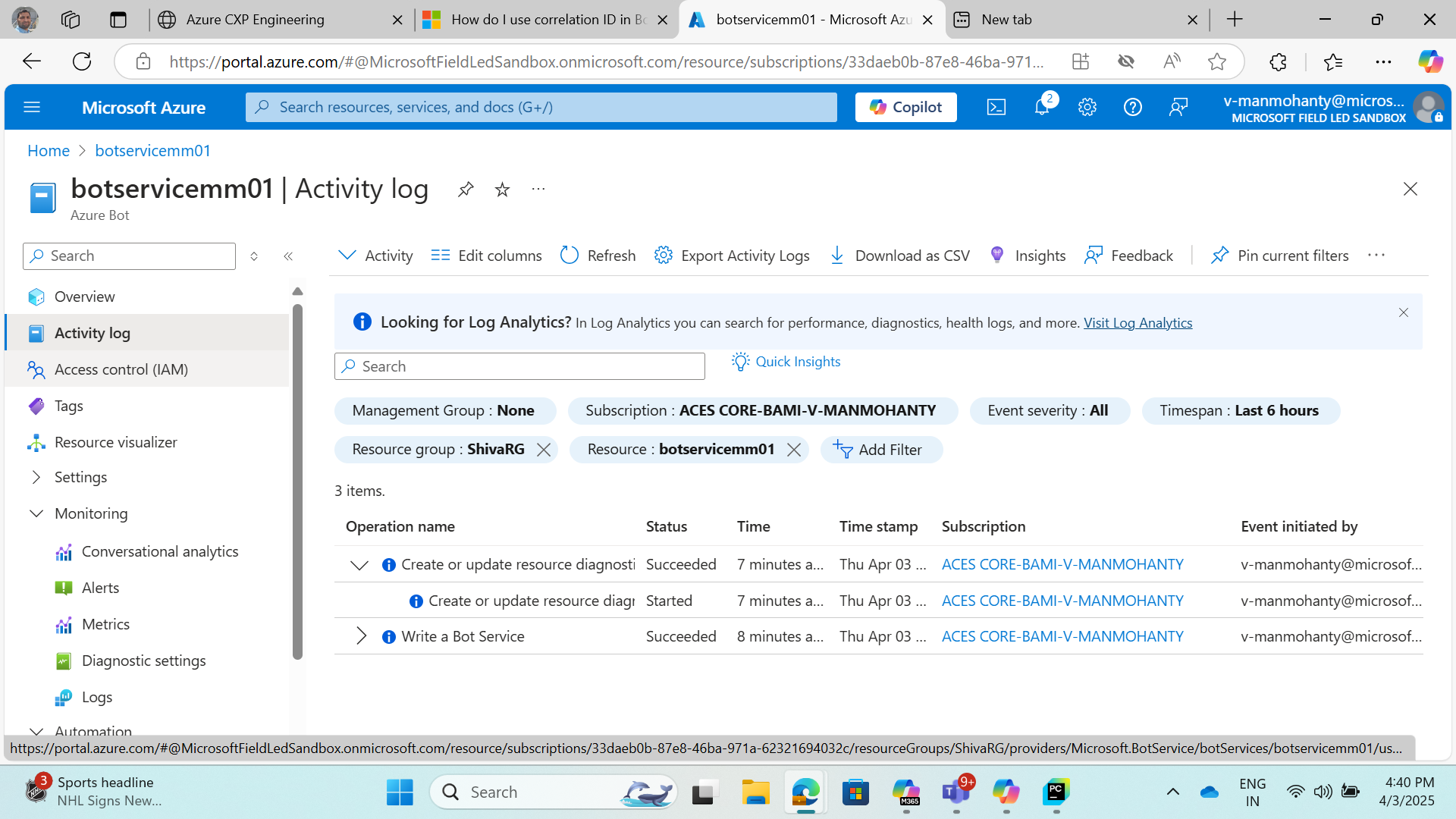Open the Activity dropdown
The width and height of the screenshot is (1456, 819).
pyautogui.click(x=375, y=256)
